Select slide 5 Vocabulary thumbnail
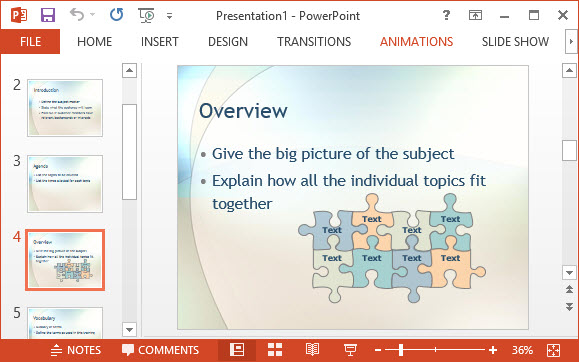The image size is (579, 362). [65, 322]
